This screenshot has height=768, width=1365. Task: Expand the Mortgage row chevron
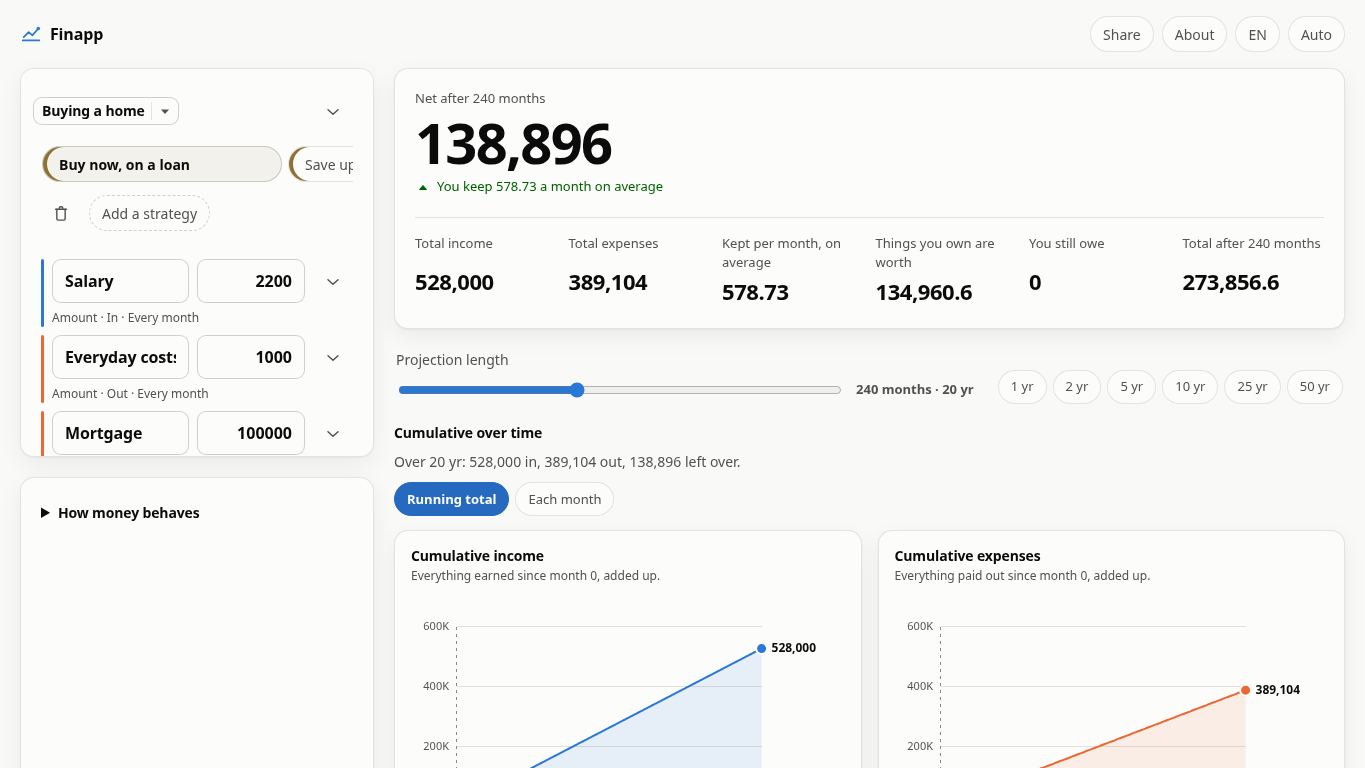click(333, 433)
